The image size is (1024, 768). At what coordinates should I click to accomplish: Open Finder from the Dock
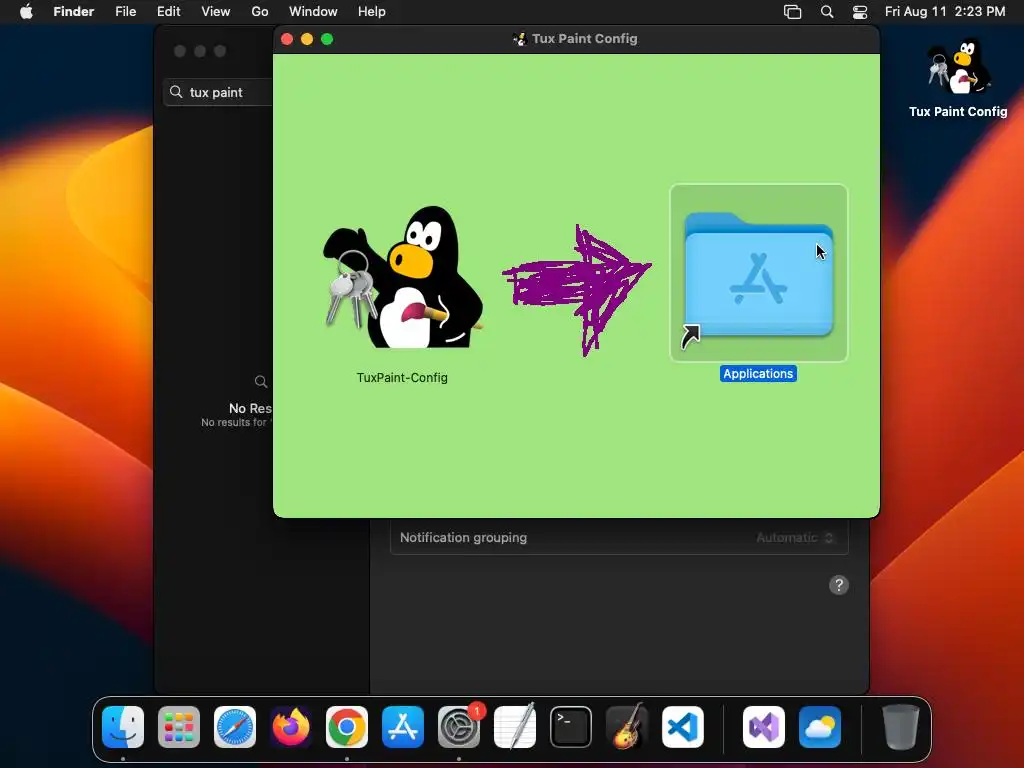point(123,727)
